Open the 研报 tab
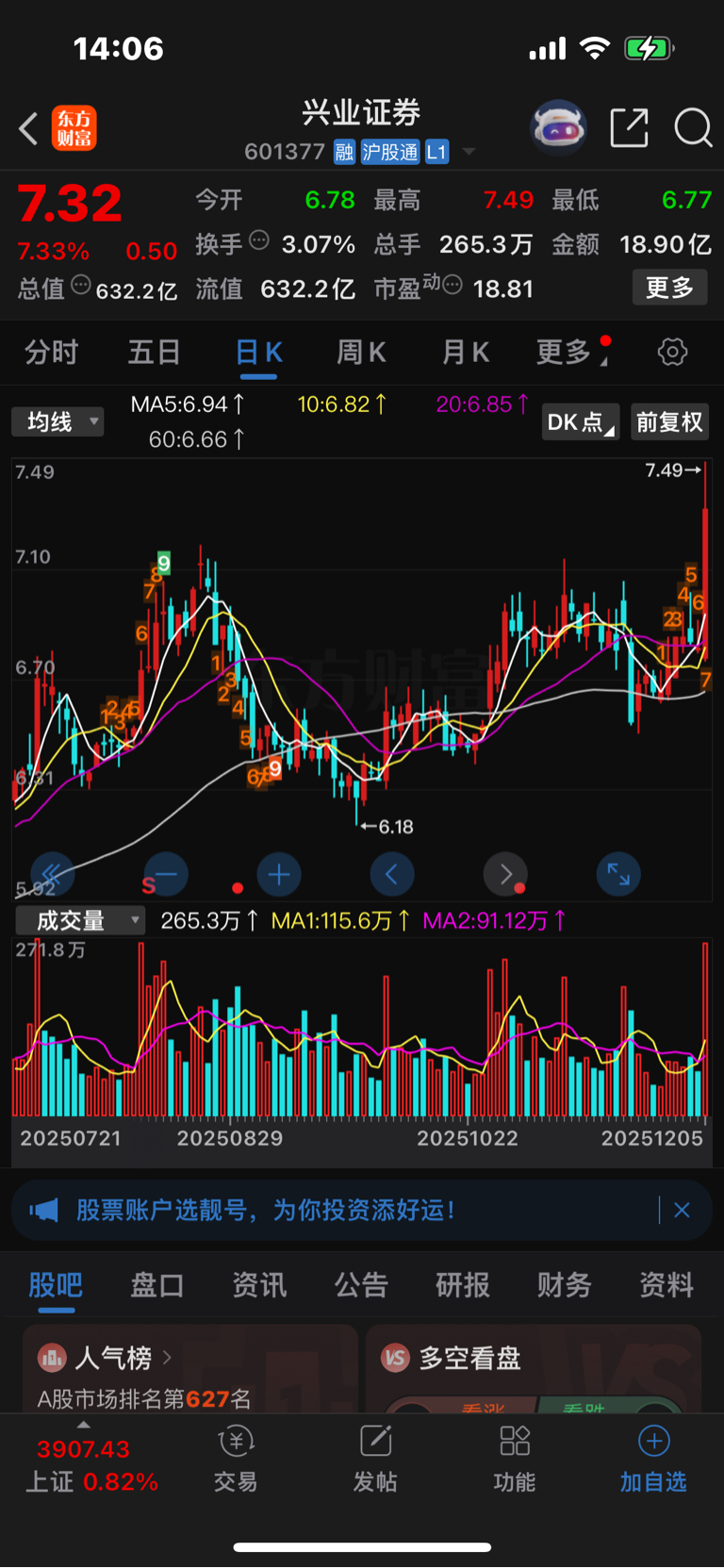This screenshot has width=724, height=1568. [463, 1284]
